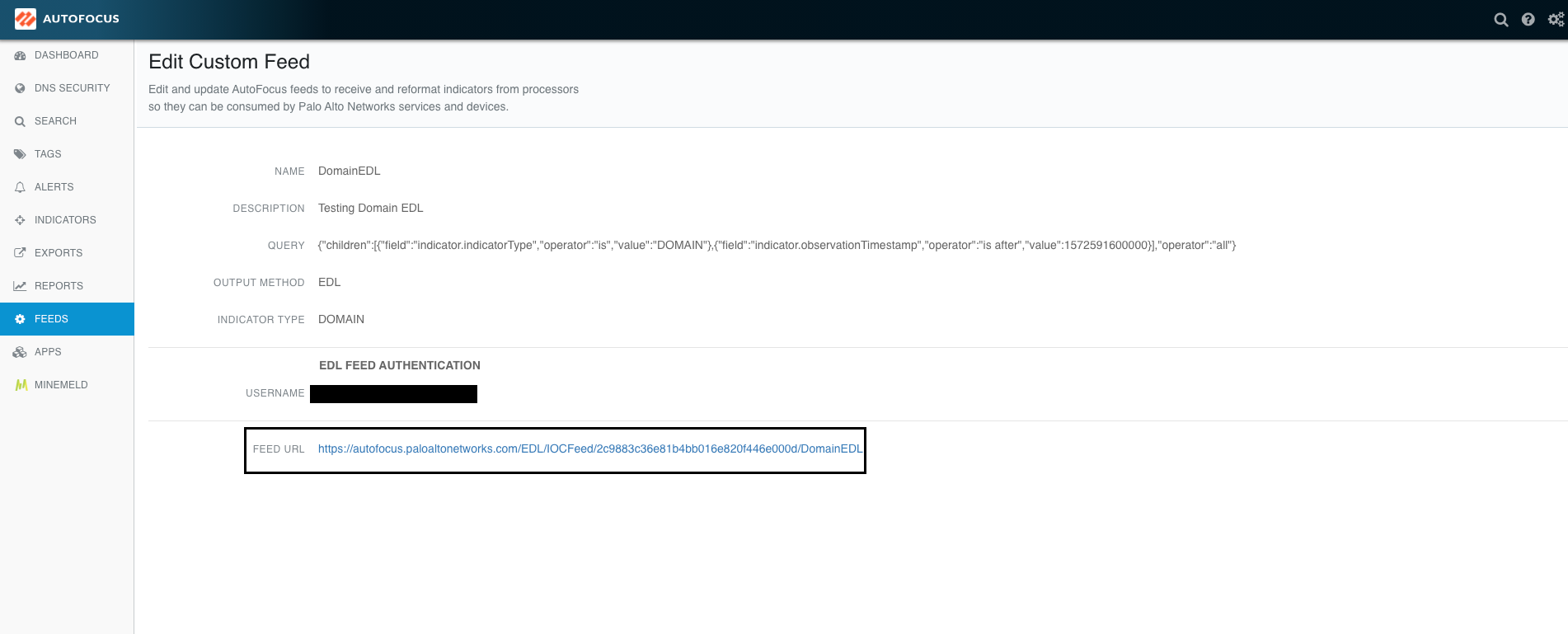The image size is (1568, 634).
Task: Open the Alerts page
Action: 67,187
